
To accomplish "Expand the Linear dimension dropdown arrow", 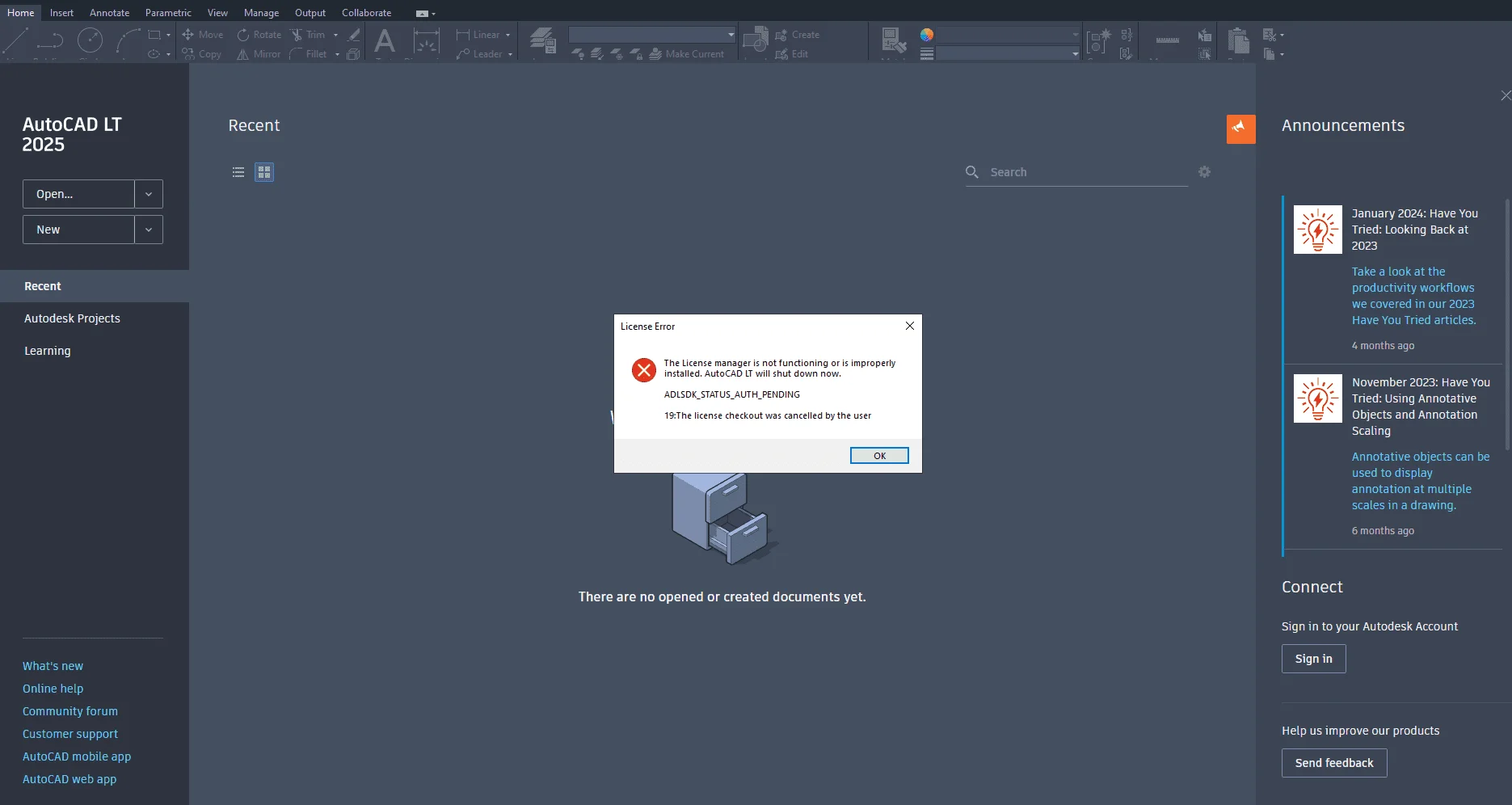I will (x=508, y=35).
